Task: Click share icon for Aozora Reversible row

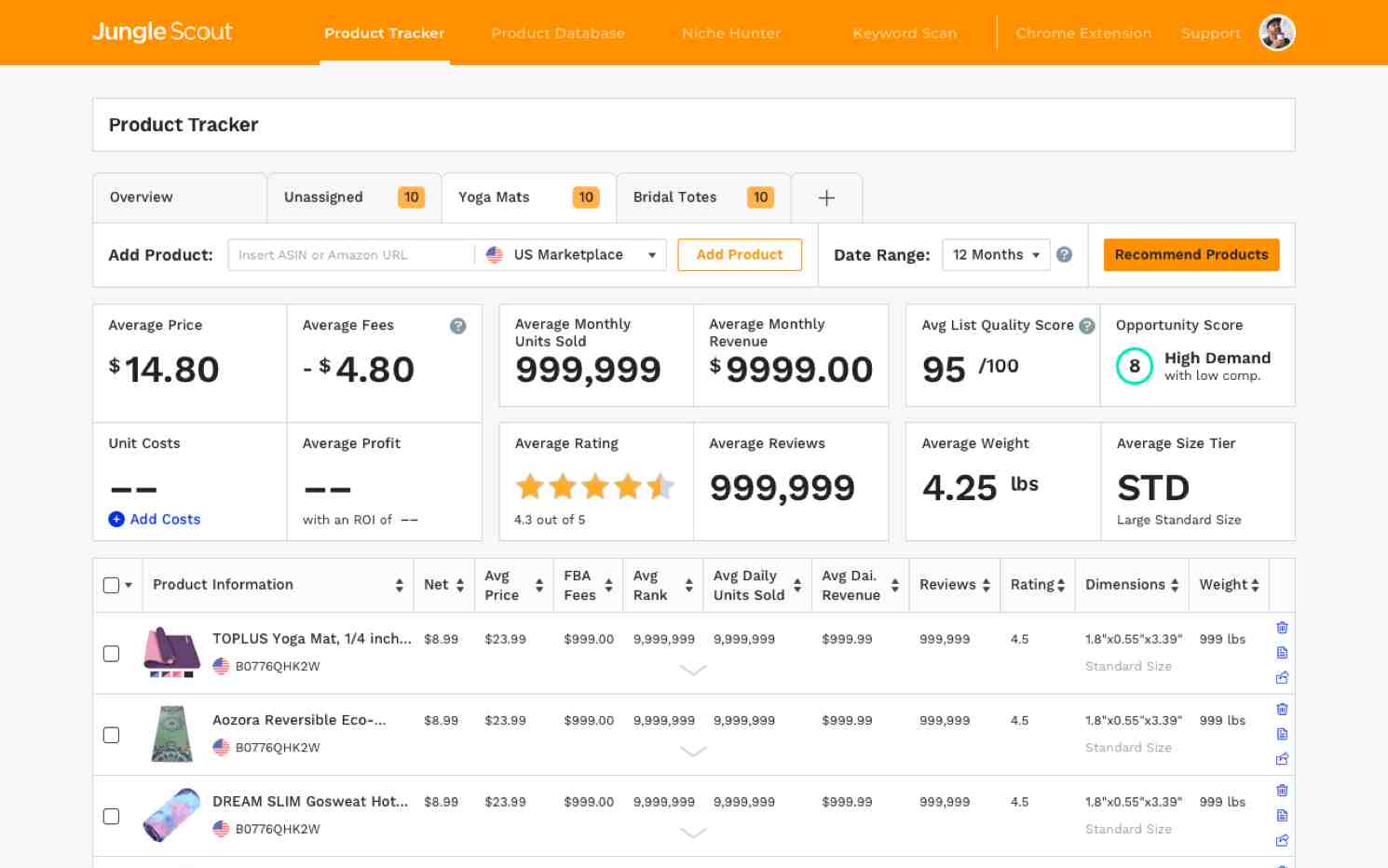Action: (1282, 759)
